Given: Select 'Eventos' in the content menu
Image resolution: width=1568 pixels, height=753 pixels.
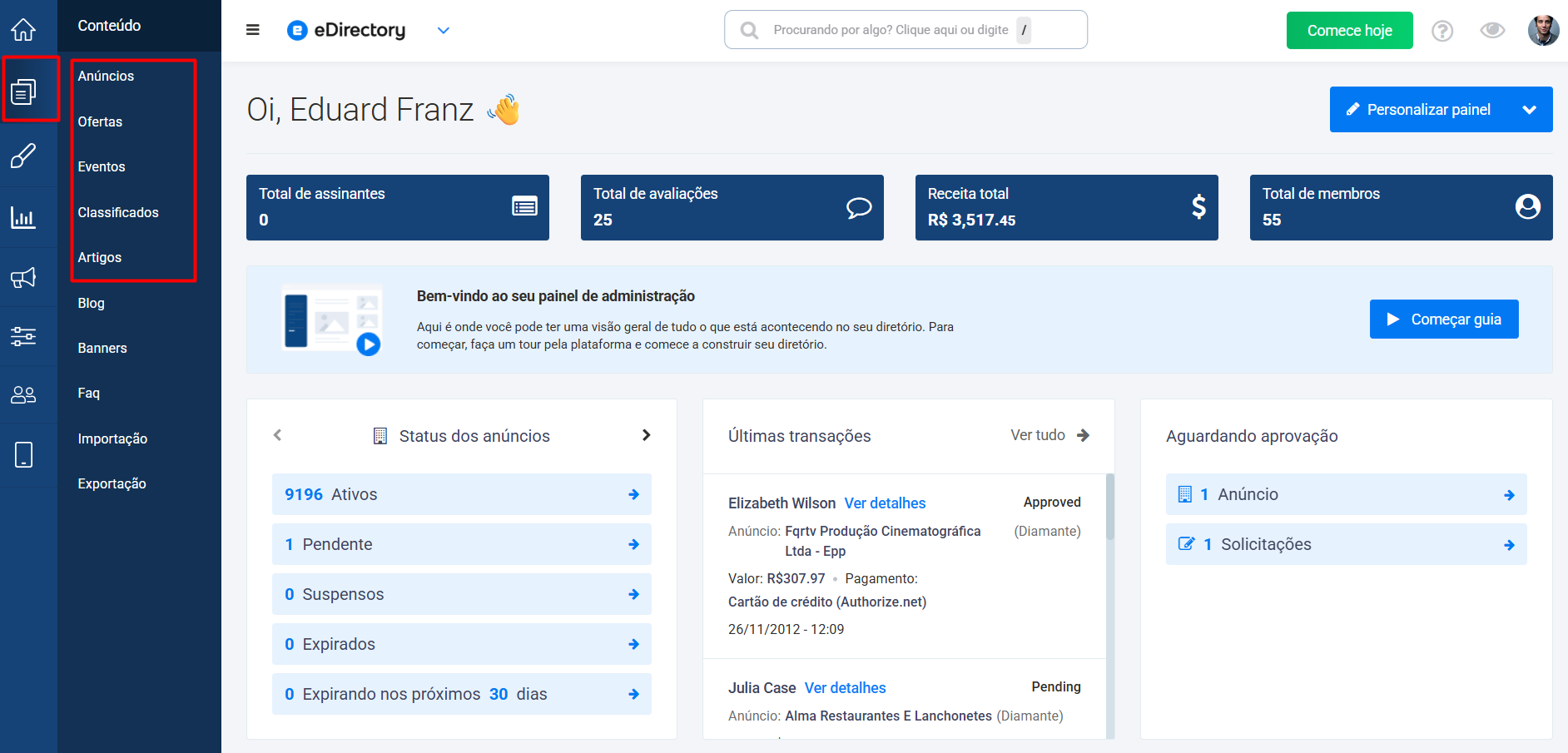Looking at the screenshot, I should point(102,166).
